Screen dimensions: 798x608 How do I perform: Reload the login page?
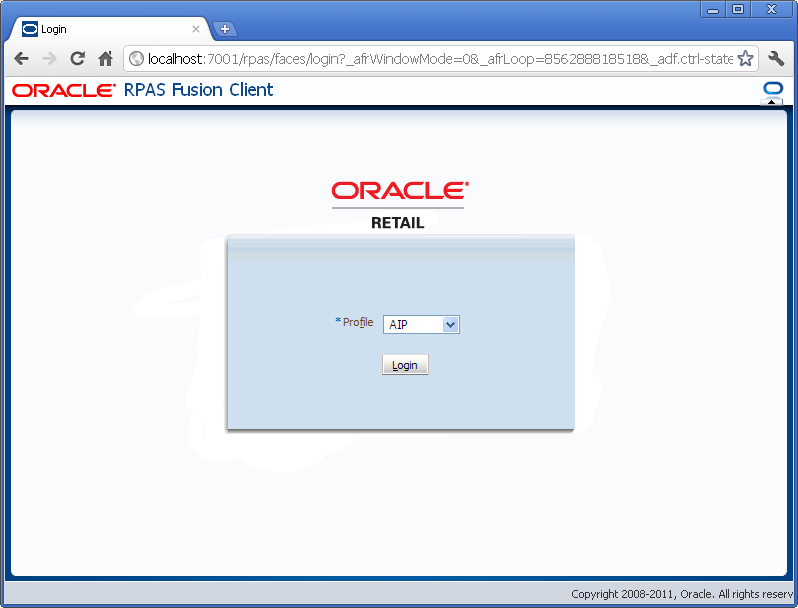(77, 59)
